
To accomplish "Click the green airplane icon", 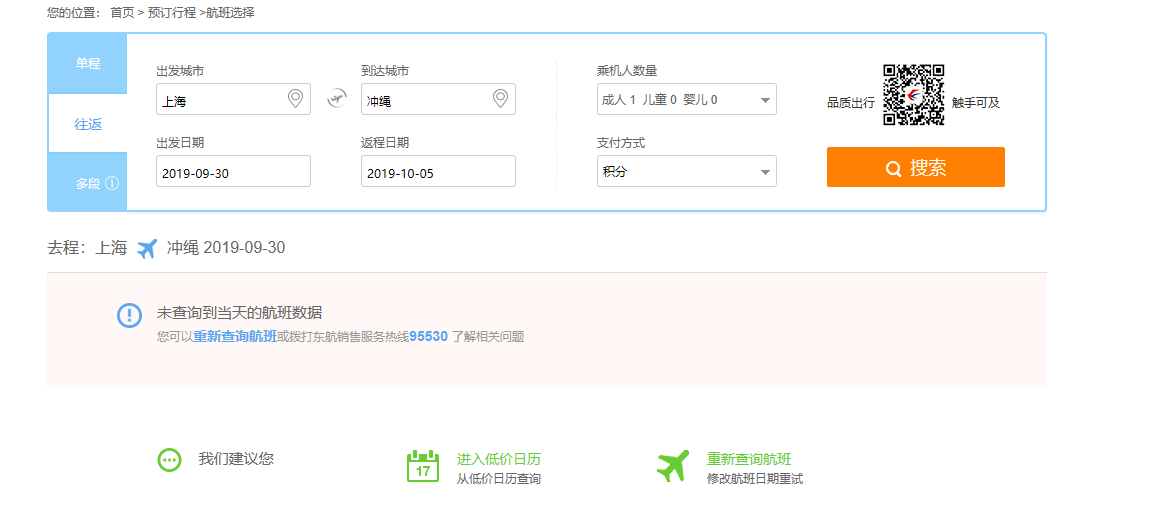I will pyautogui.click(x=673, y=466).
